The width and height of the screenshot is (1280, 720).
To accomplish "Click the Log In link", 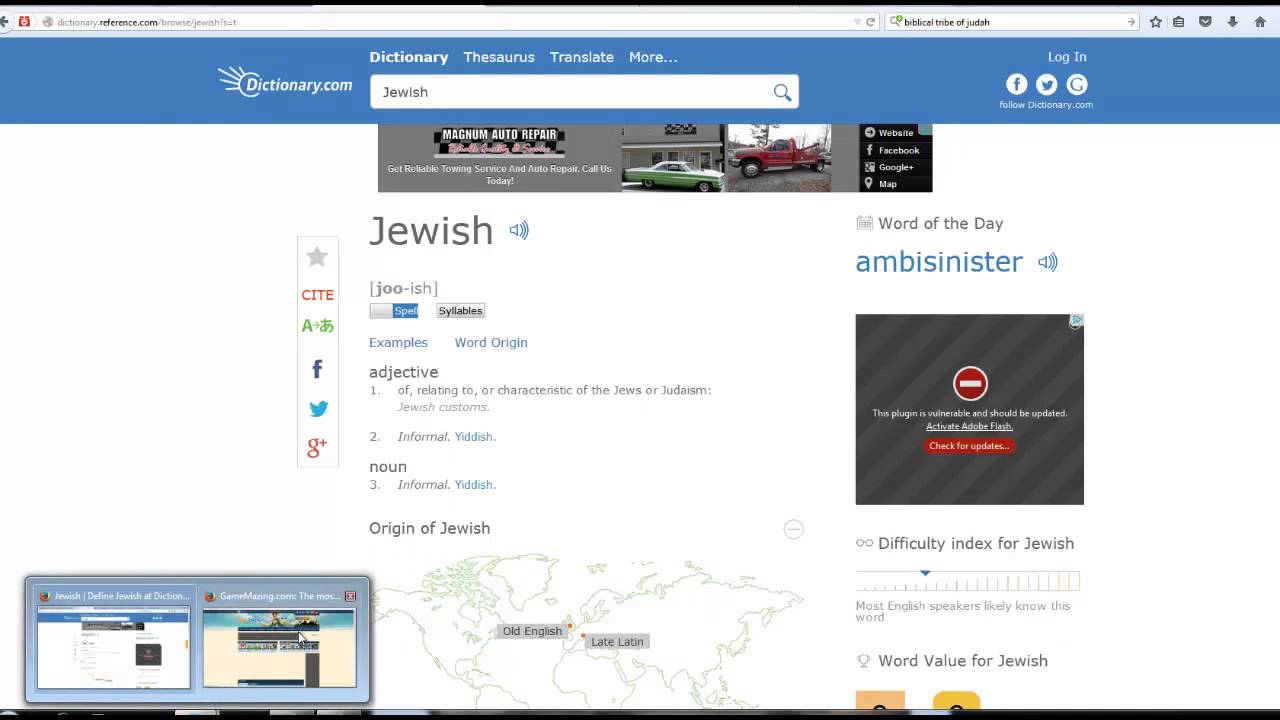I will [1067, 57].
